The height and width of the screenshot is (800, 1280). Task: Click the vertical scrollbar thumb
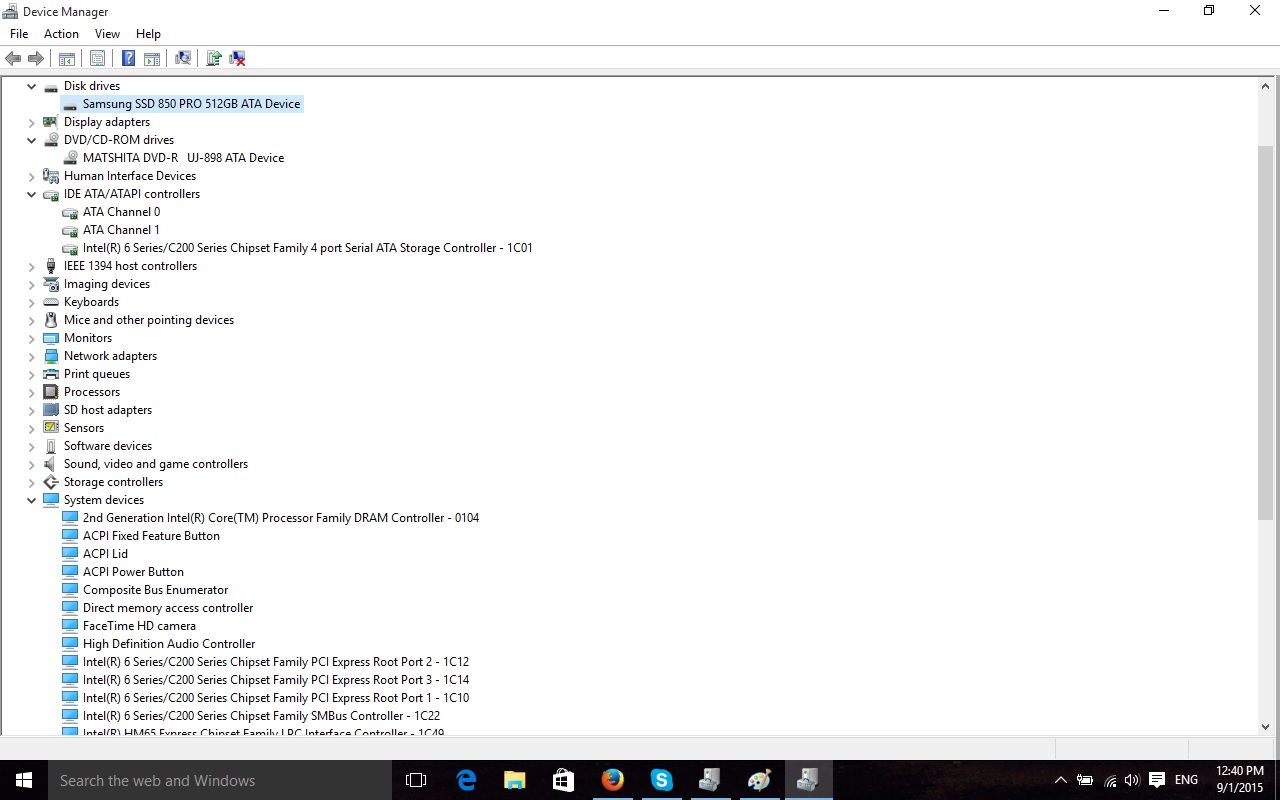(x=1265, y=332)
